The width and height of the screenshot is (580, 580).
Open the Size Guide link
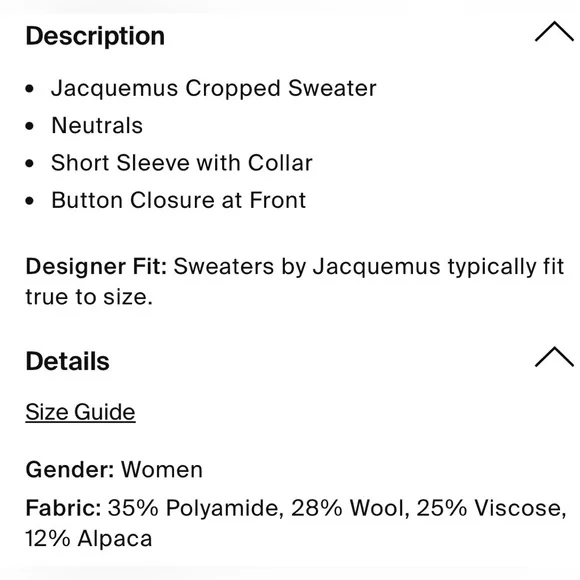tap(80, 412)
